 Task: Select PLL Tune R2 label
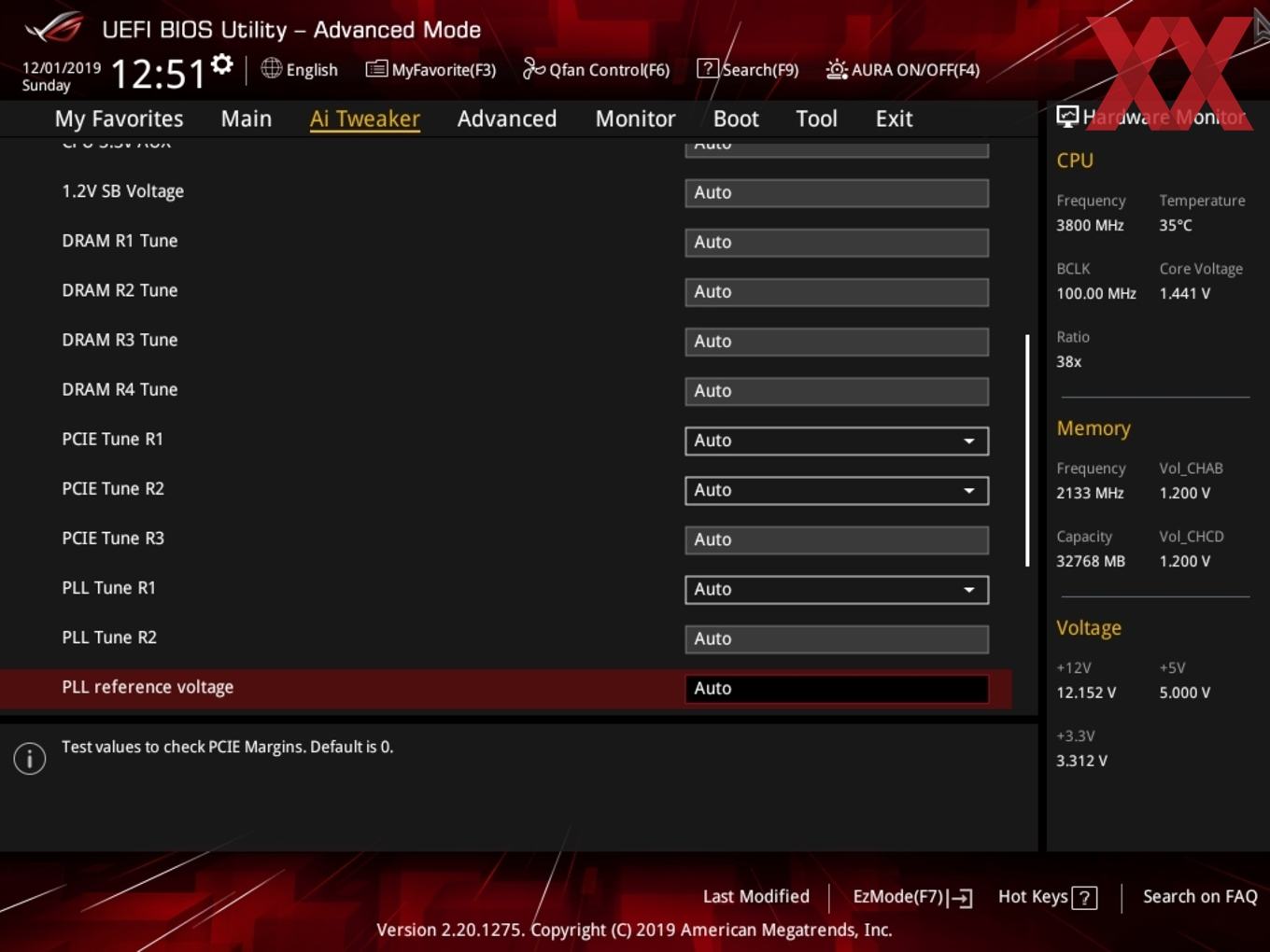tap(109, 637)
